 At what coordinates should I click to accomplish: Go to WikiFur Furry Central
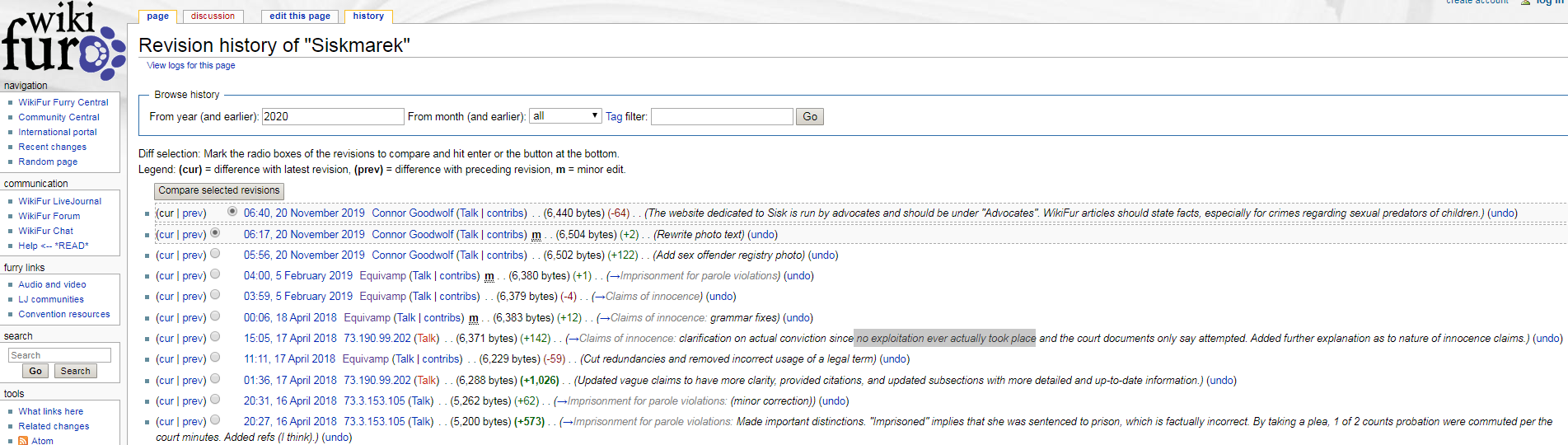(63, 102)
